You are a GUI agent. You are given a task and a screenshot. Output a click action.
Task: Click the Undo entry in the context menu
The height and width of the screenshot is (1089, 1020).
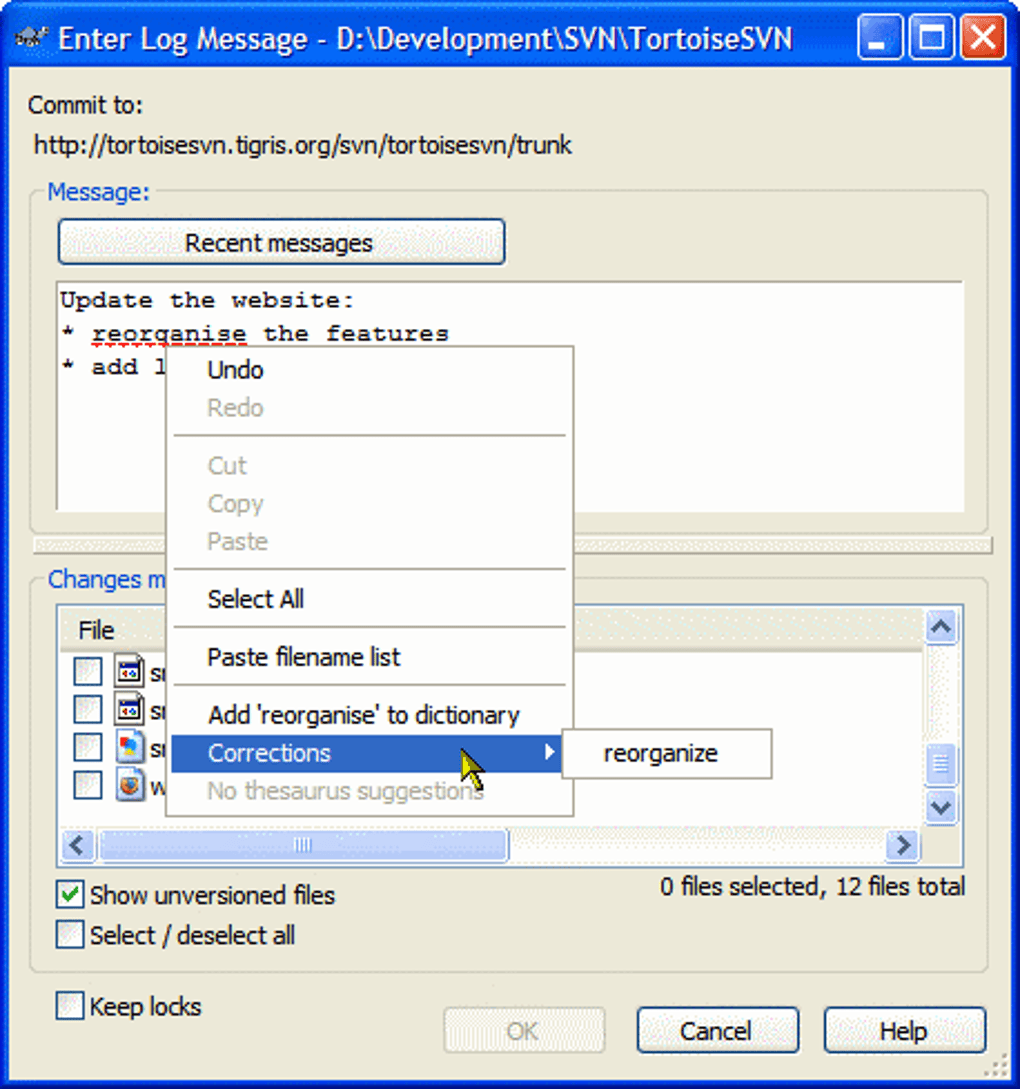click(x=235, y=369)
